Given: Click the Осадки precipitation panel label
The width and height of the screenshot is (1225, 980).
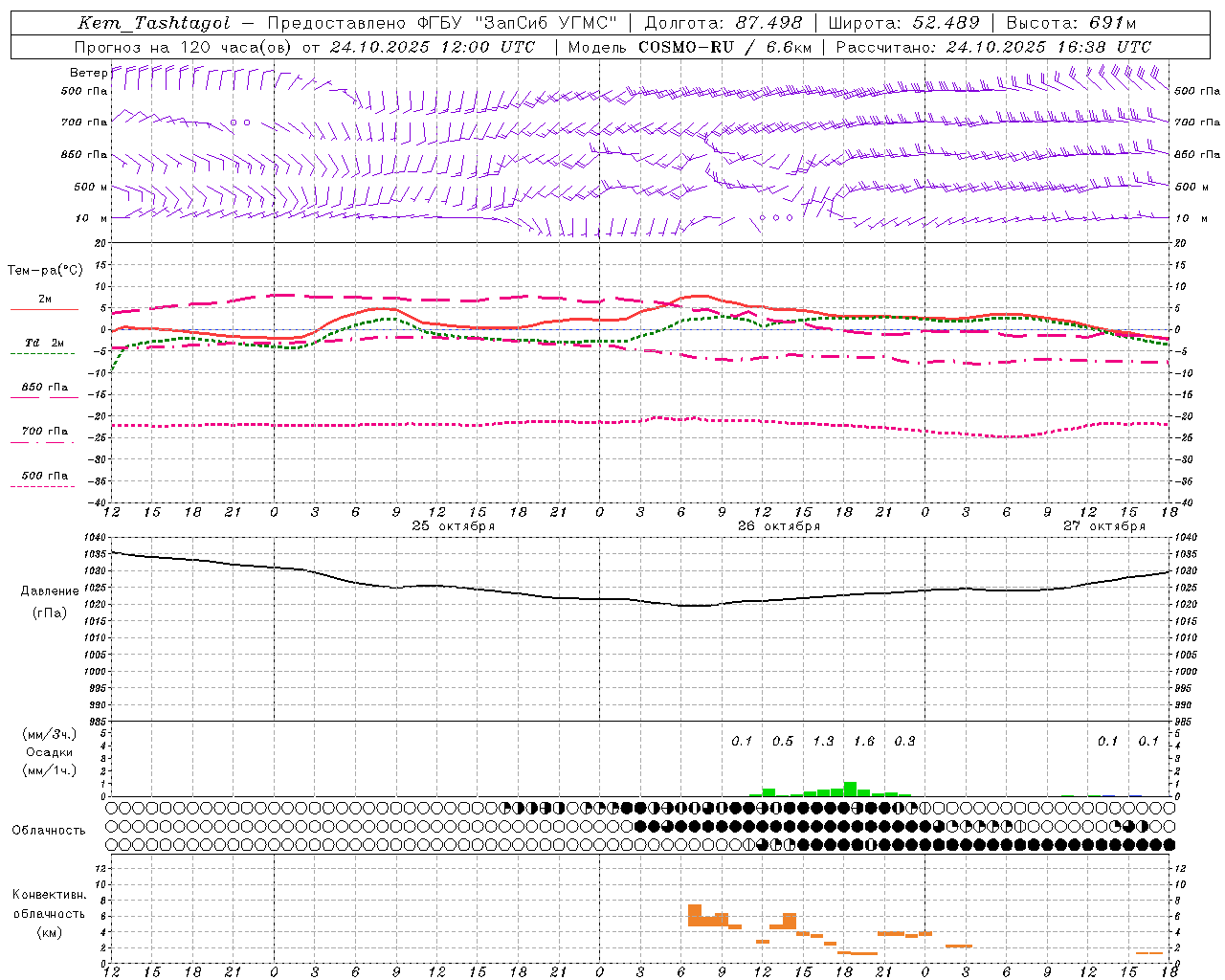Looking at the screenshot, I should [49, 752].
